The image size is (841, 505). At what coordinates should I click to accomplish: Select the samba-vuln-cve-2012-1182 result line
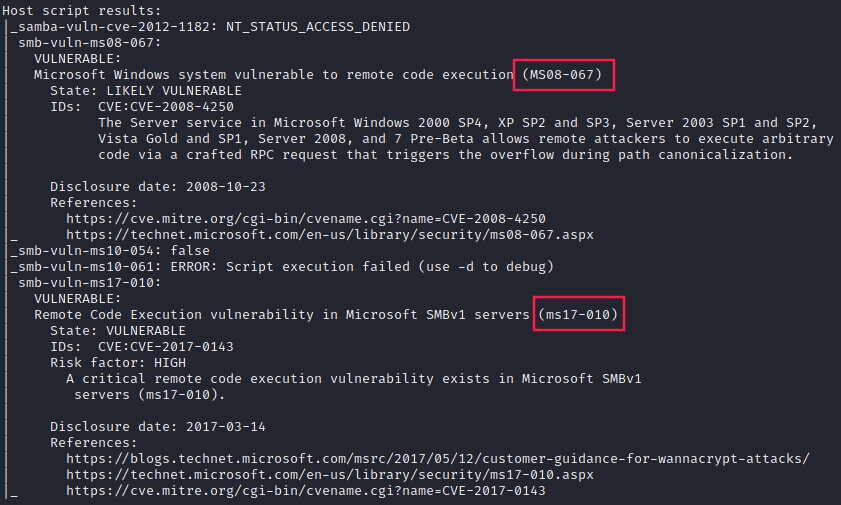click(x=210, y=27)
